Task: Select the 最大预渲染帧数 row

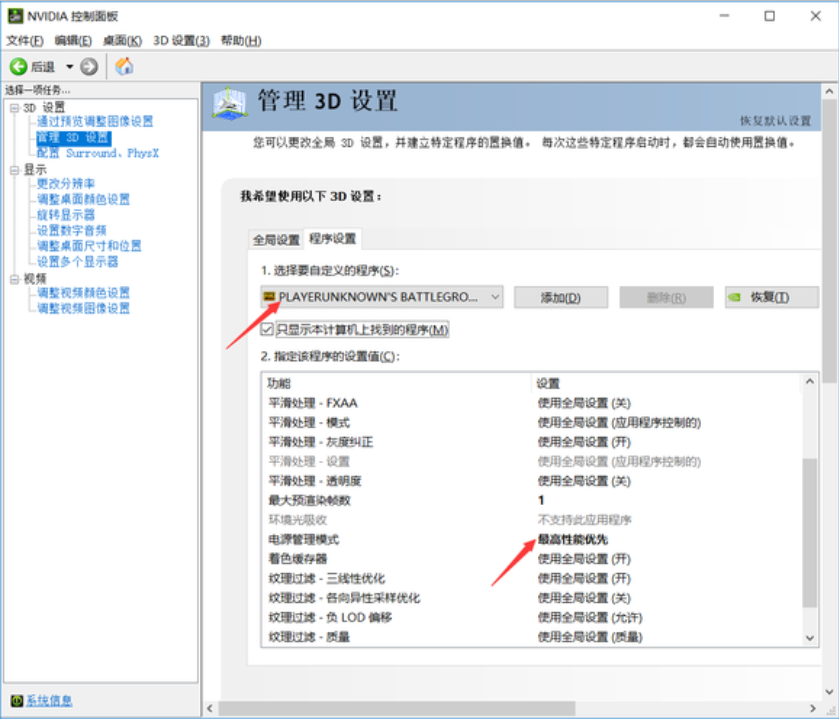Action: [532, 500]
